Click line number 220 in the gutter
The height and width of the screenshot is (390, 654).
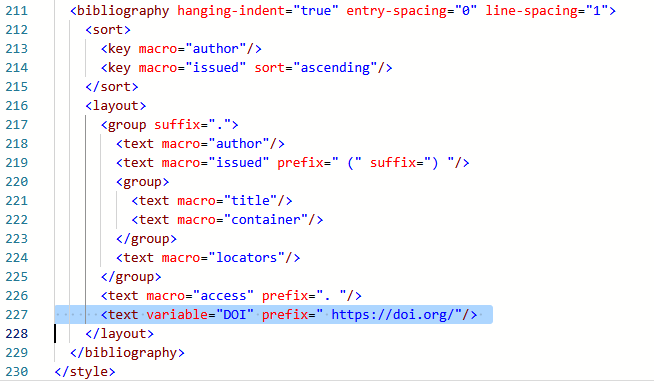pyautogui.click(x=17, y=181)
